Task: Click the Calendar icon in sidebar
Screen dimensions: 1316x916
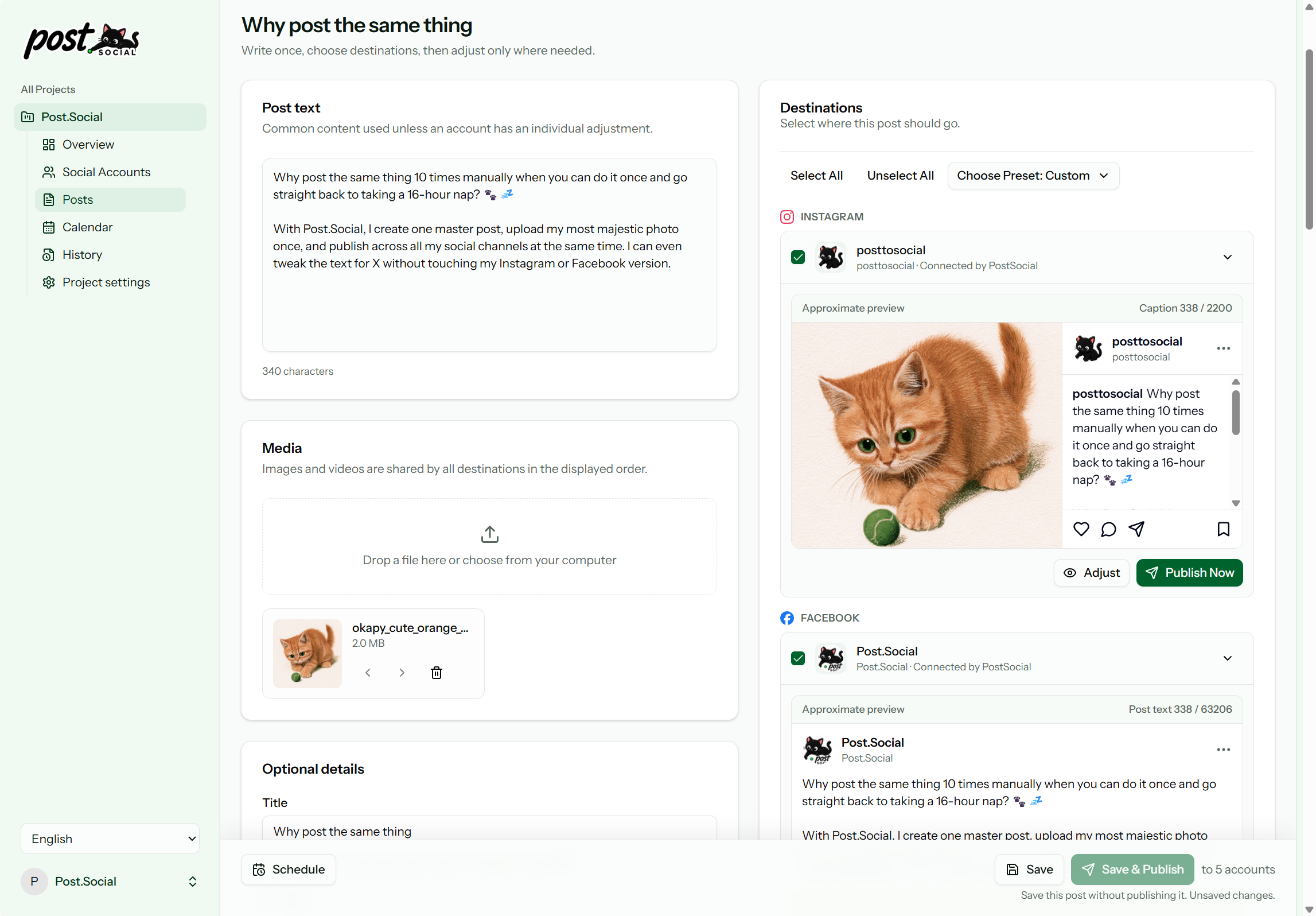Action: pos(49,227)
